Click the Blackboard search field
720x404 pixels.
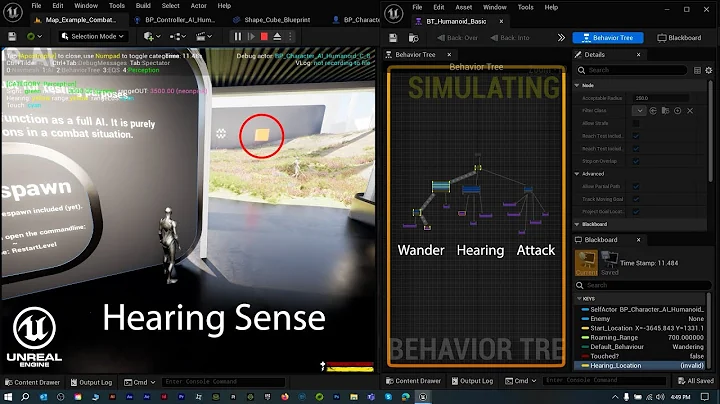[x=643, y=285]
